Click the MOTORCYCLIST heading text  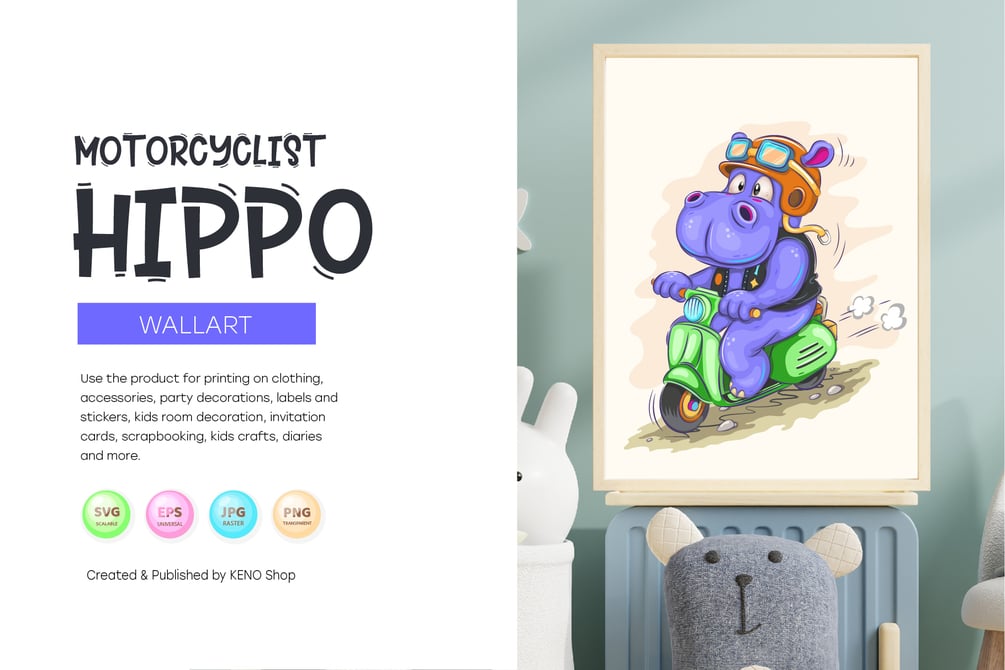coord(200,151)
